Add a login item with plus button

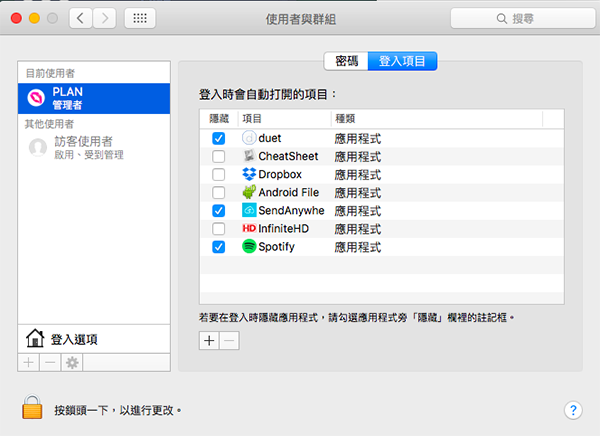coord(209,340)
